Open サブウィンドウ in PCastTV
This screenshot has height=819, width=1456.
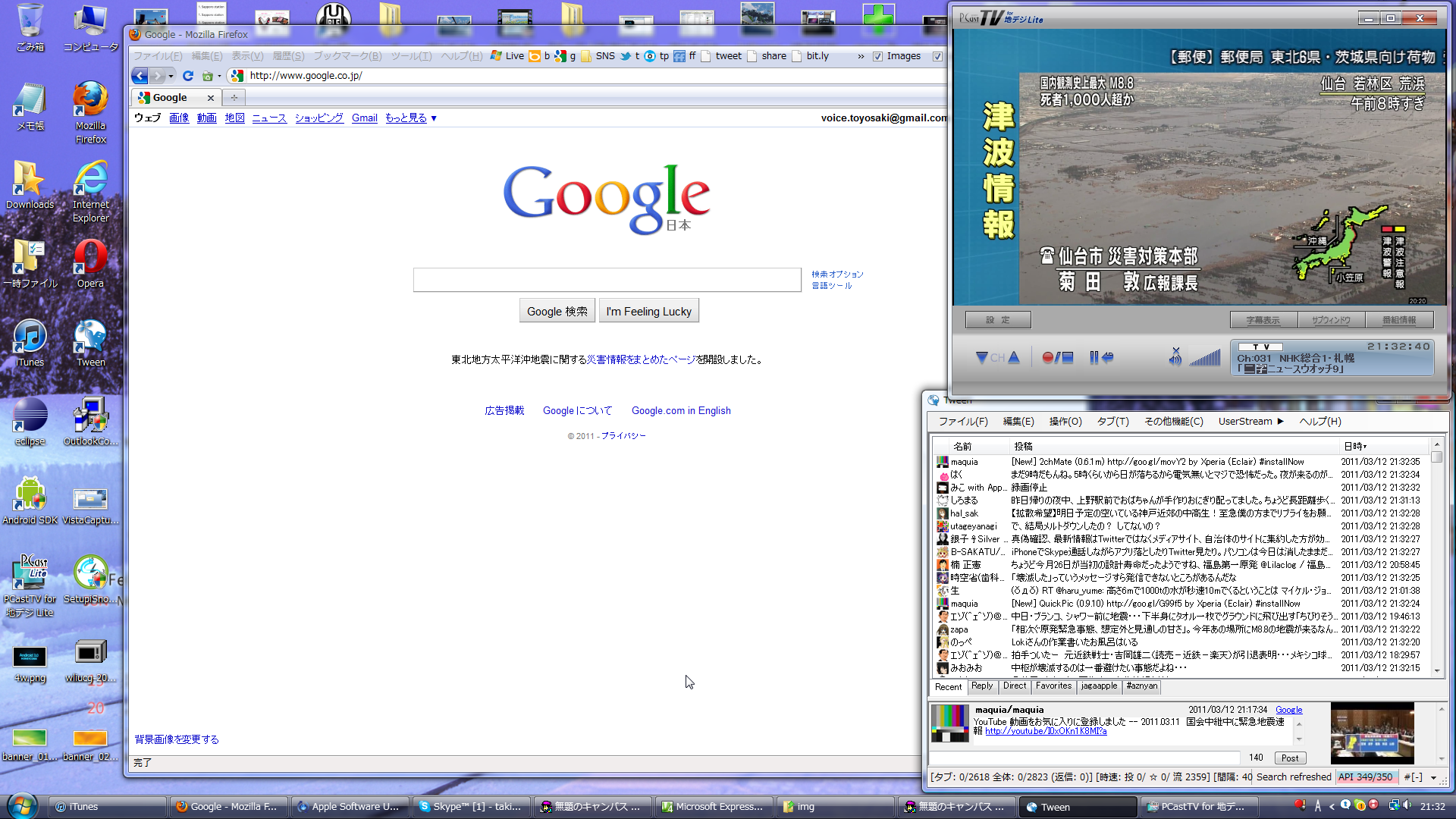point(1331,320)
